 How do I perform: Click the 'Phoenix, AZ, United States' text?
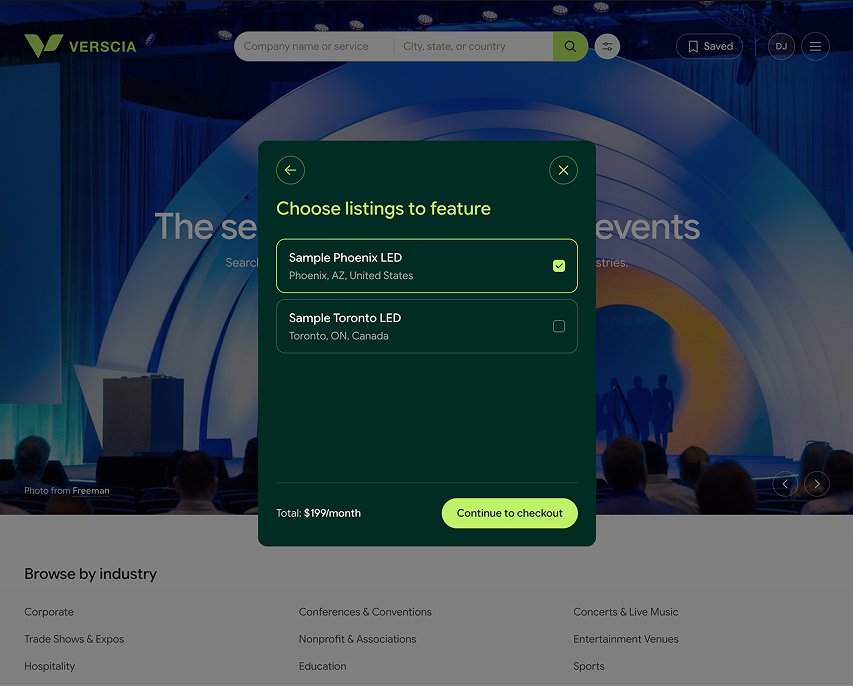click(351, 276)
